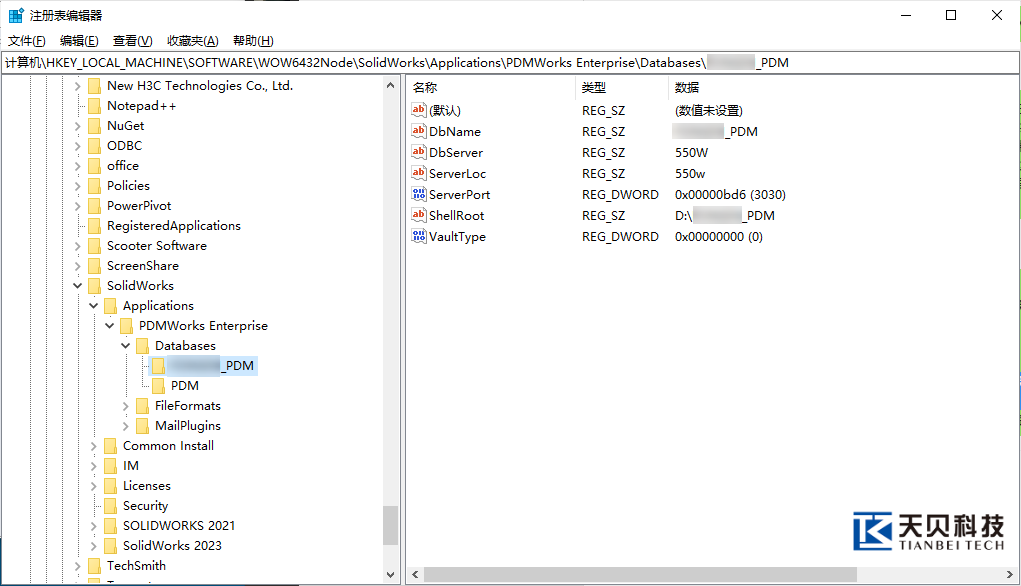Expand the FileFormats key

(x=126, y=406)
